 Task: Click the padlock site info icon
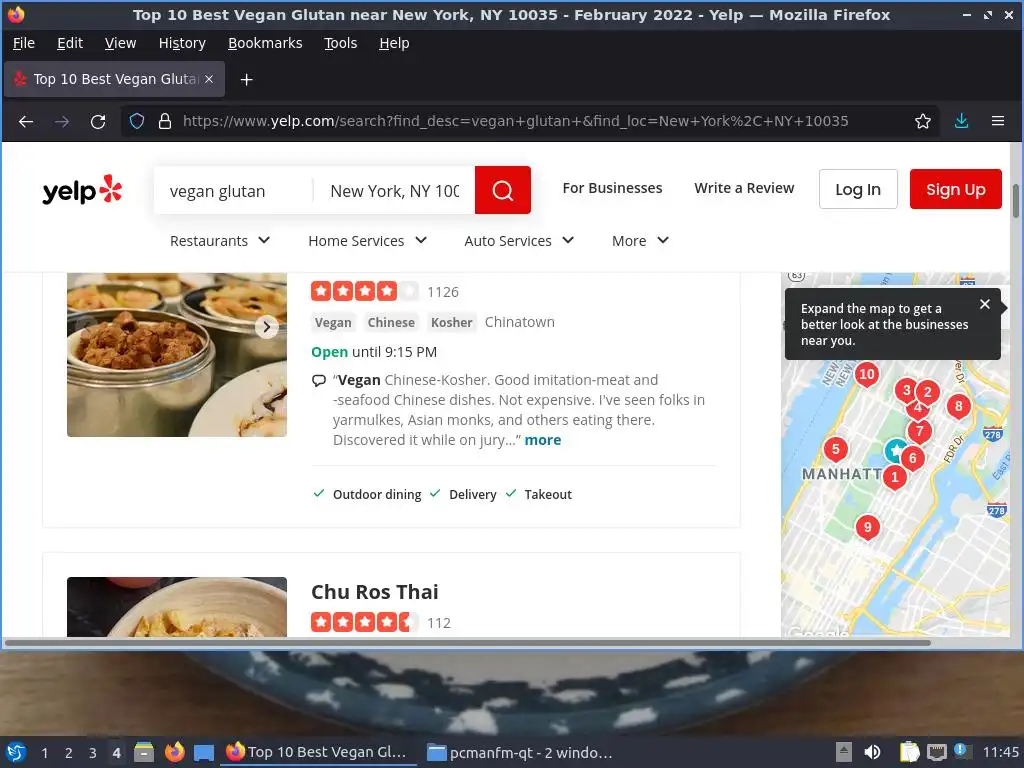tap(165, 121)
